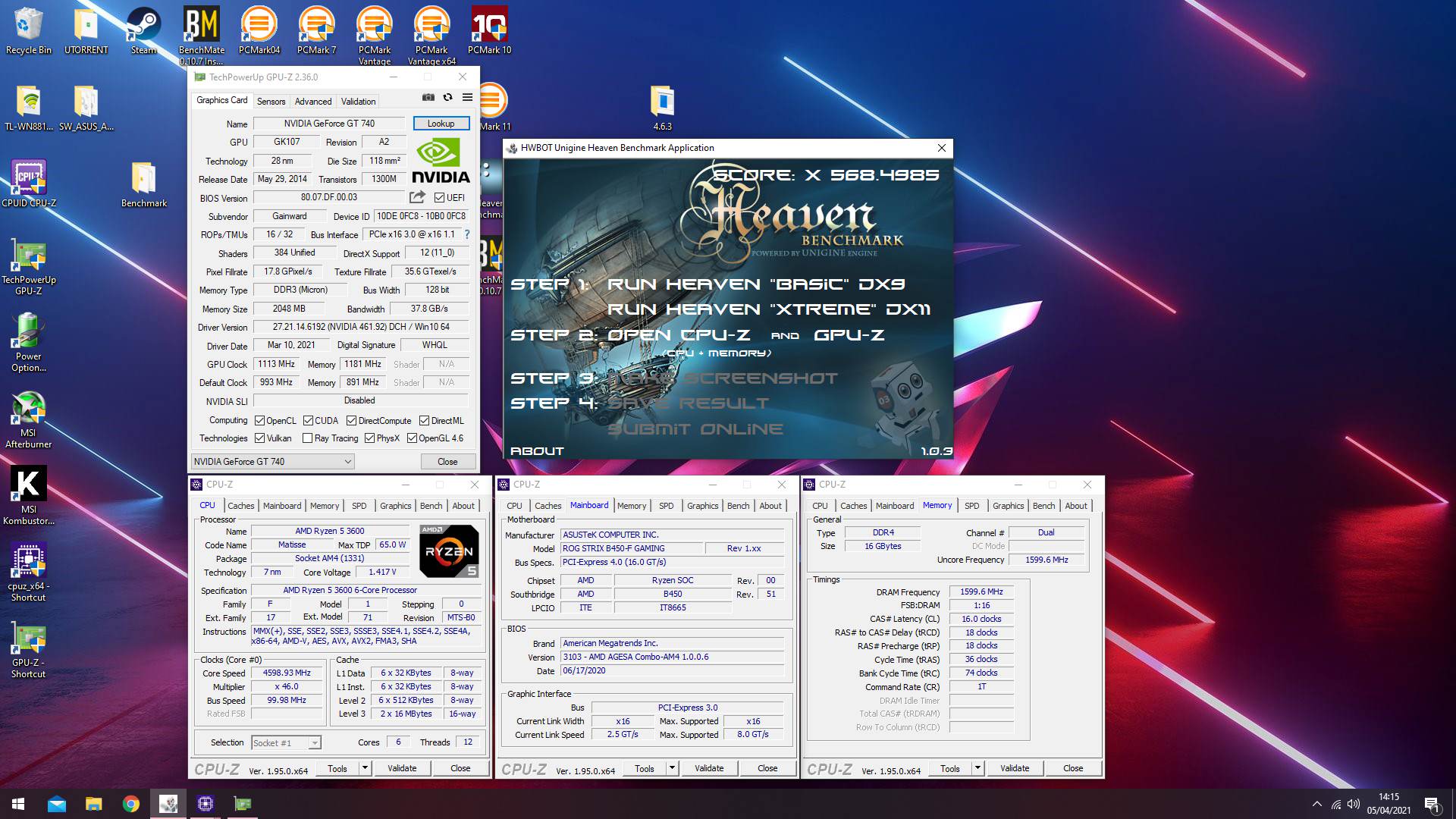Click BIOS version share/export icon

coord(416,197)
